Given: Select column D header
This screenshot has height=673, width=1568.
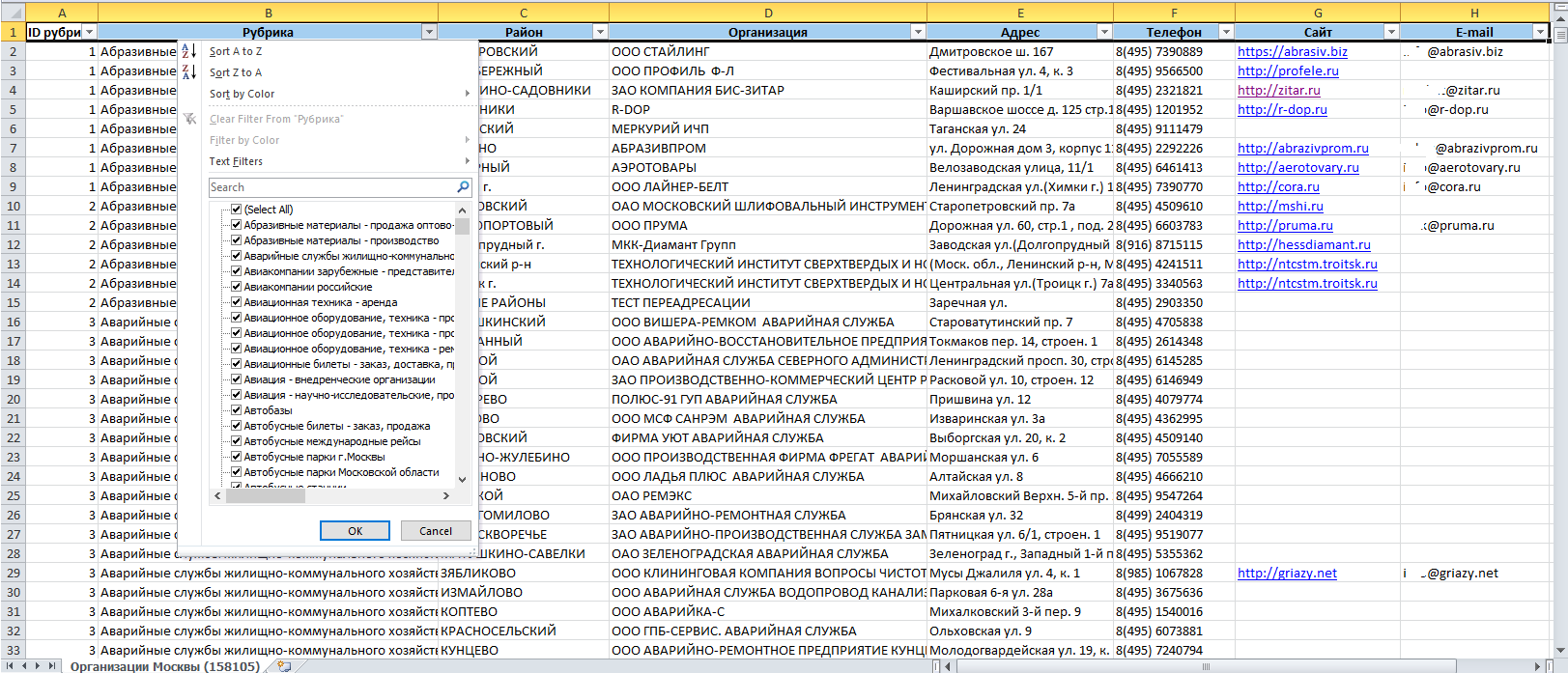Looking at the screenshot, I should coord(768,13).
